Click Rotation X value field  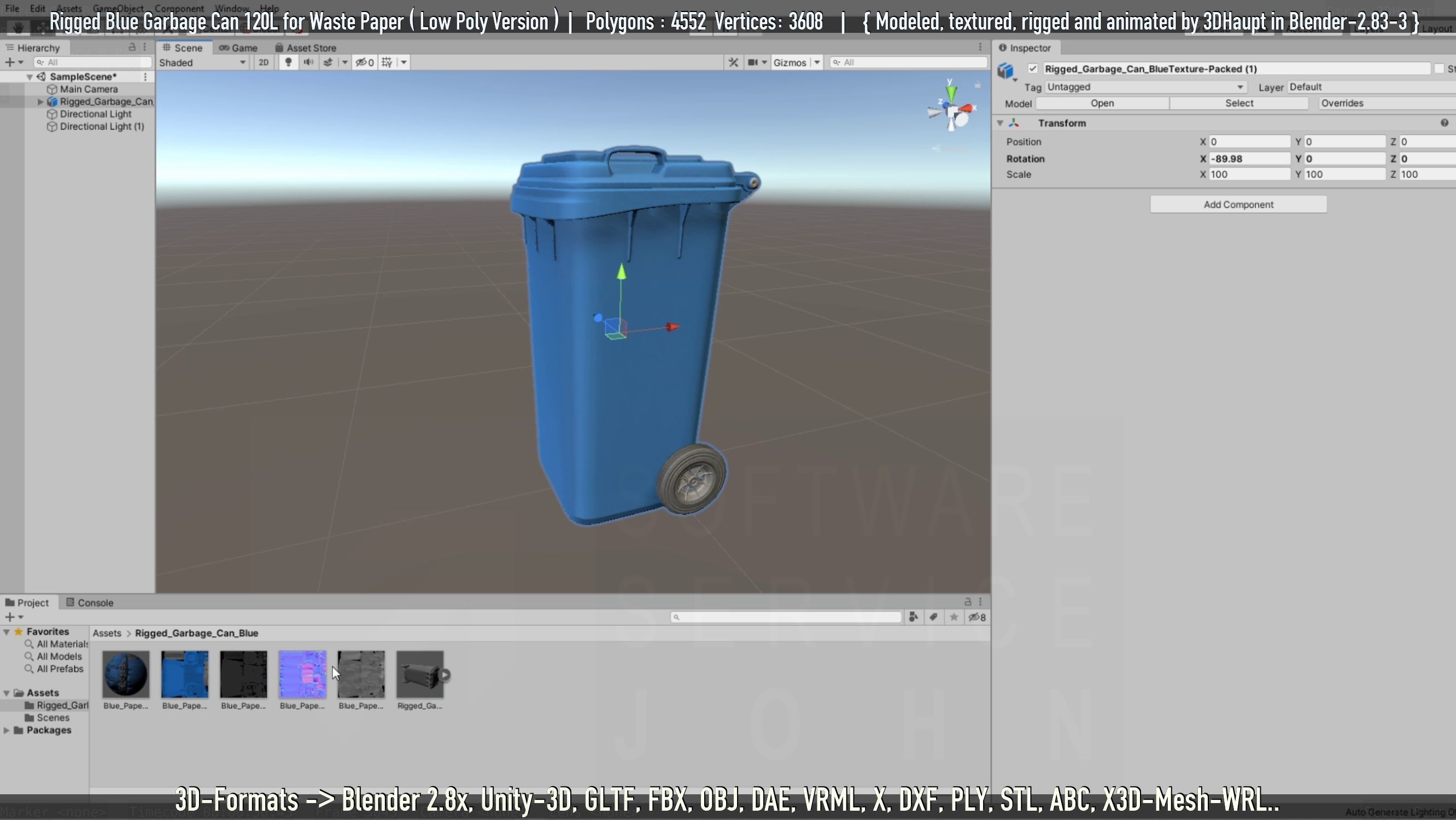pyautogui.click(x=1249, y=159)
